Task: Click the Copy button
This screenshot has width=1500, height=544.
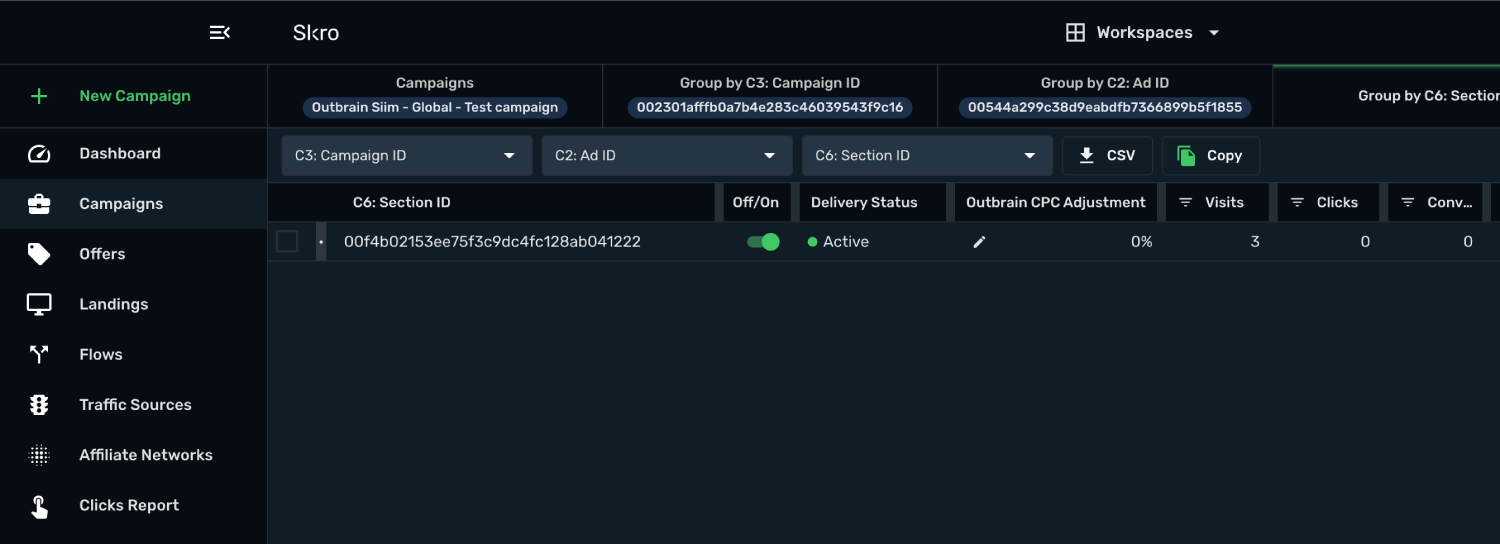Action: tap(1211, 156)
